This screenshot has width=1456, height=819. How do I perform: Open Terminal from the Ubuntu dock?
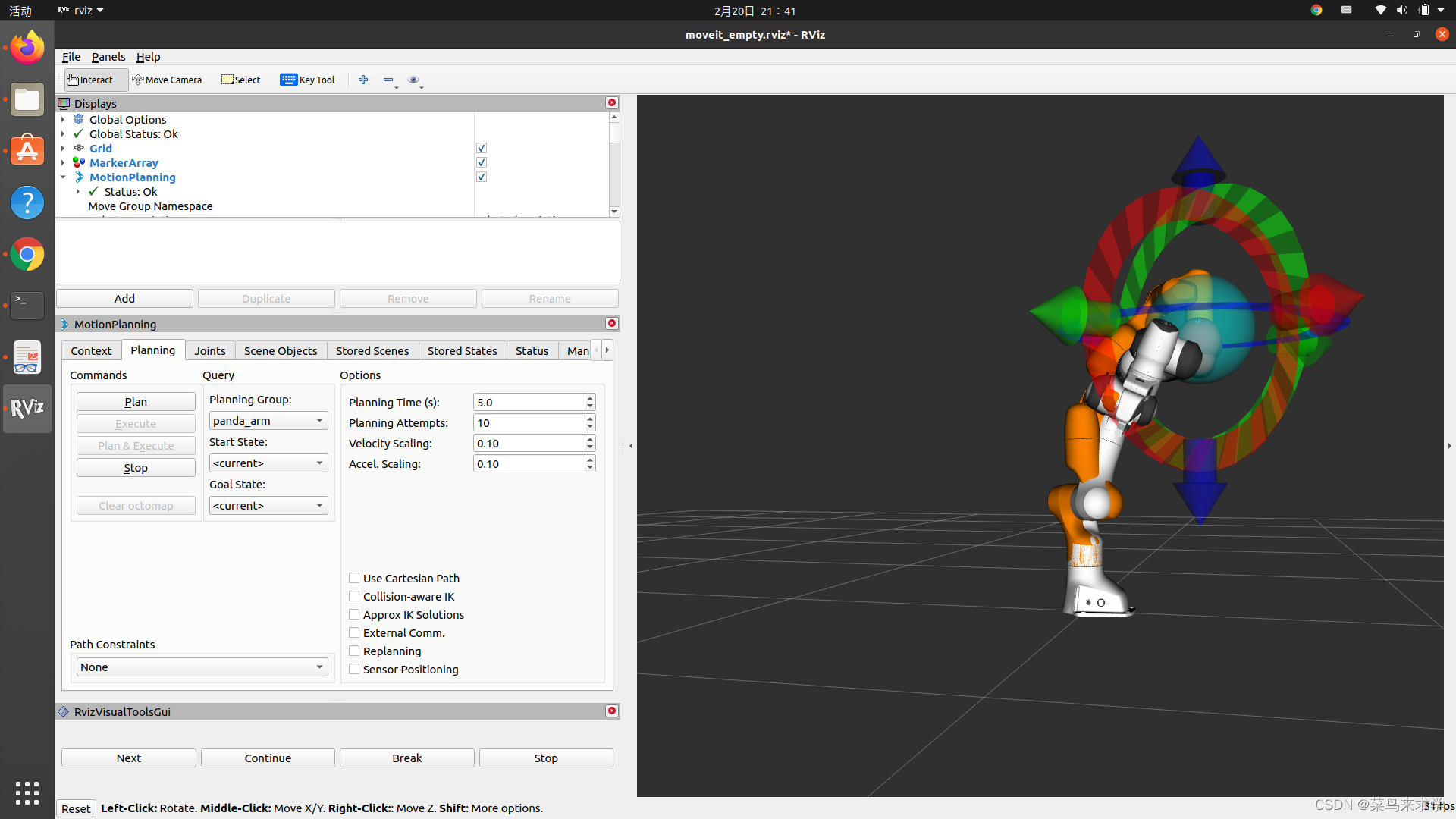[27, 305]
